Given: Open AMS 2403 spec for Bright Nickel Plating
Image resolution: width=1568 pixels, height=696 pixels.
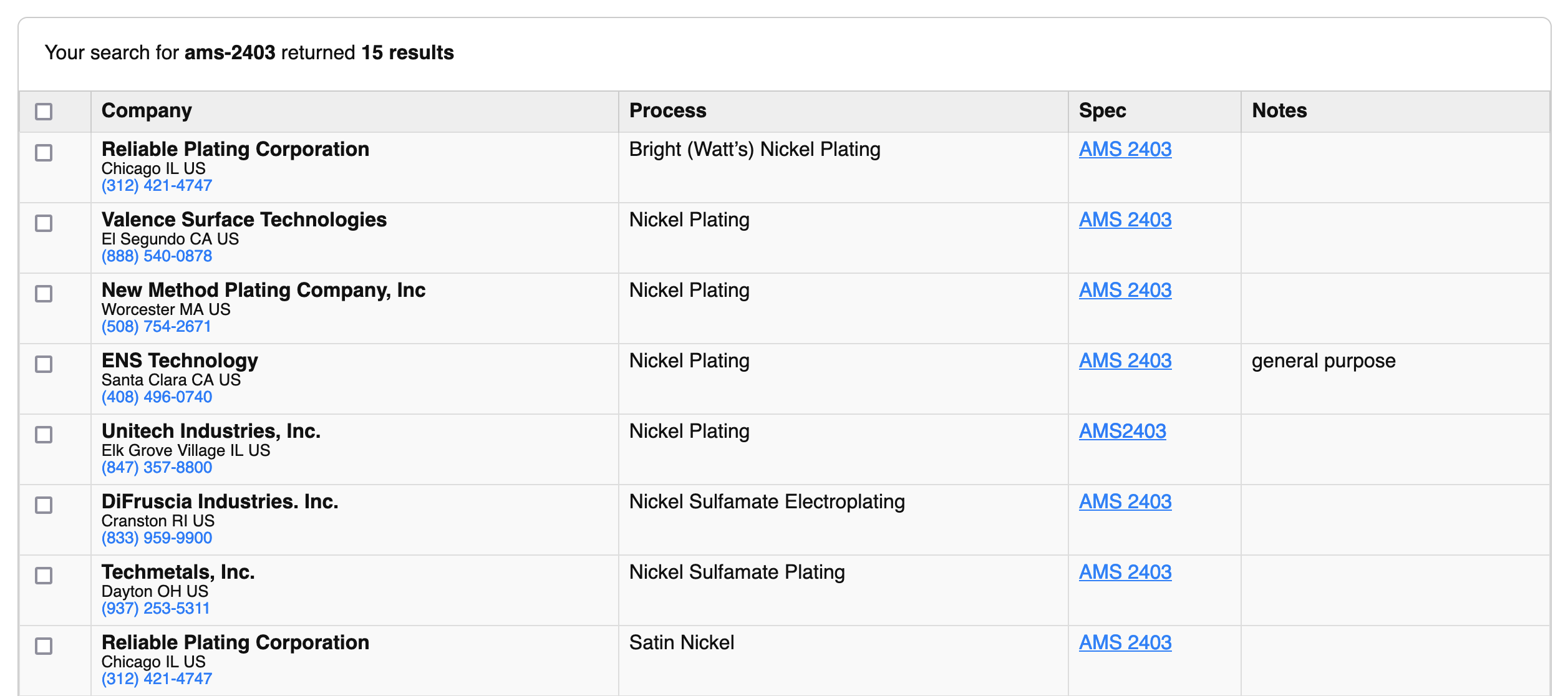Looking at the screenshot, I should pos(1125,150).
